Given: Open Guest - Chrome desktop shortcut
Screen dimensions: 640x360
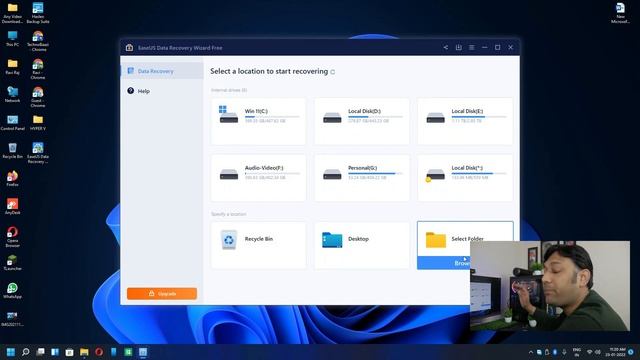Looking at the screenshot, I should tap(38, 97).
